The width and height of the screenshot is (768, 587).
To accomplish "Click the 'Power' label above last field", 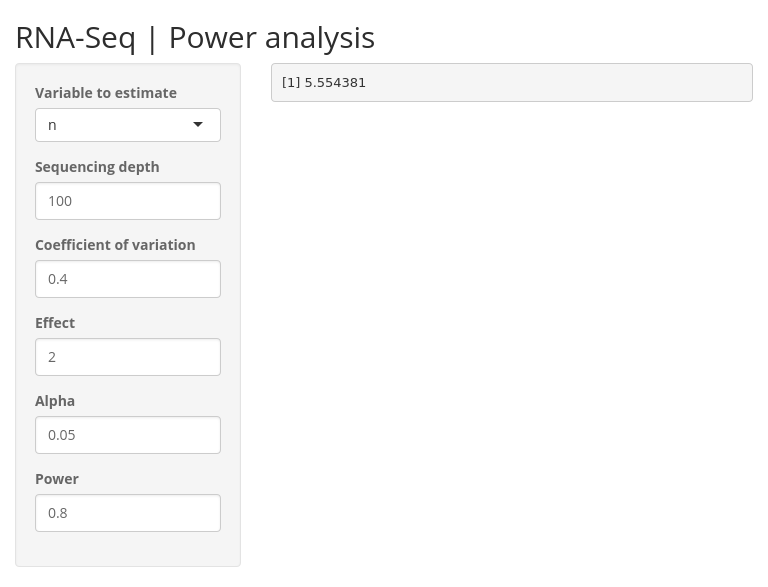I will (x=57, y=479).
